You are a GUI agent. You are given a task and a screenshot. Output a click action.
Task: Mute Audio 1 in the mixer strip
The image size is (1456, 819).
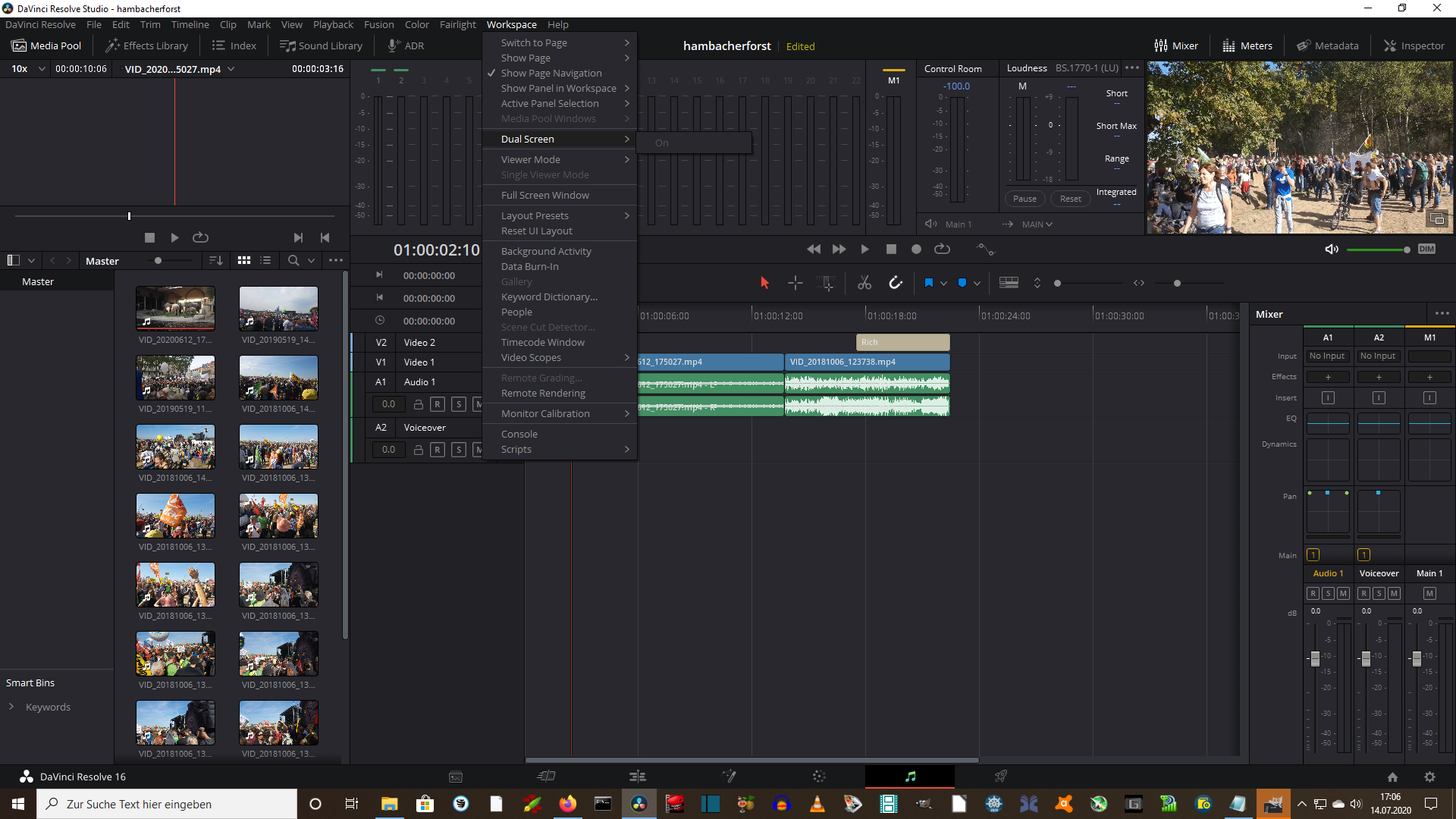tap(1343, 593)
